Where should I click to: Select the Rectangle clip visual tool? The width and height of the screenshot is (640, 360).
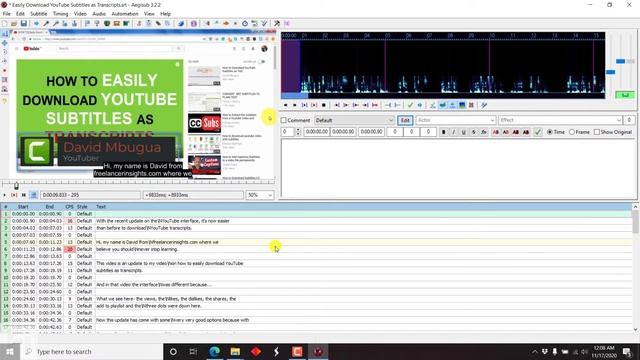[x=4, y=80]
